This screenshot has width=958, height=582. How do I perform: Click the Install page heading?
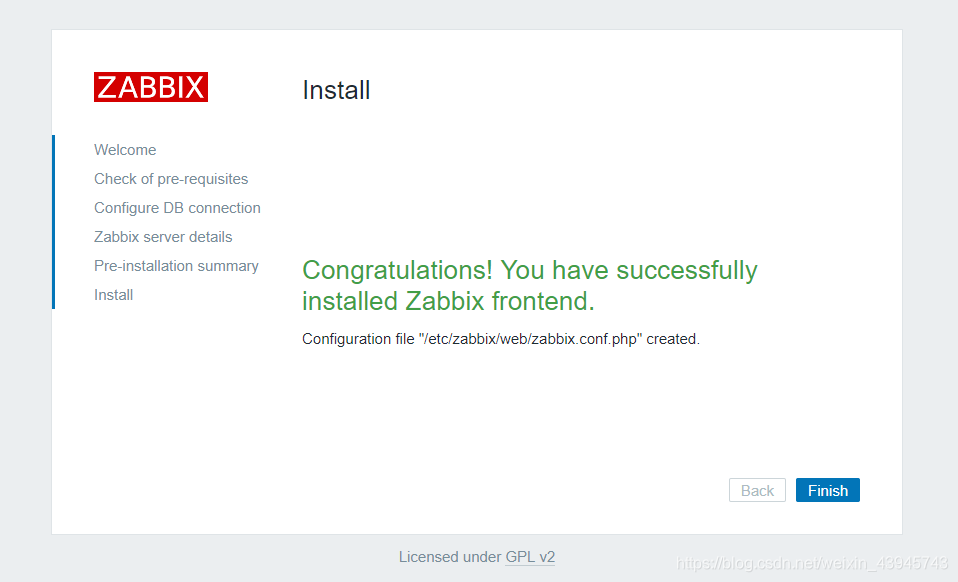(336, 90)
